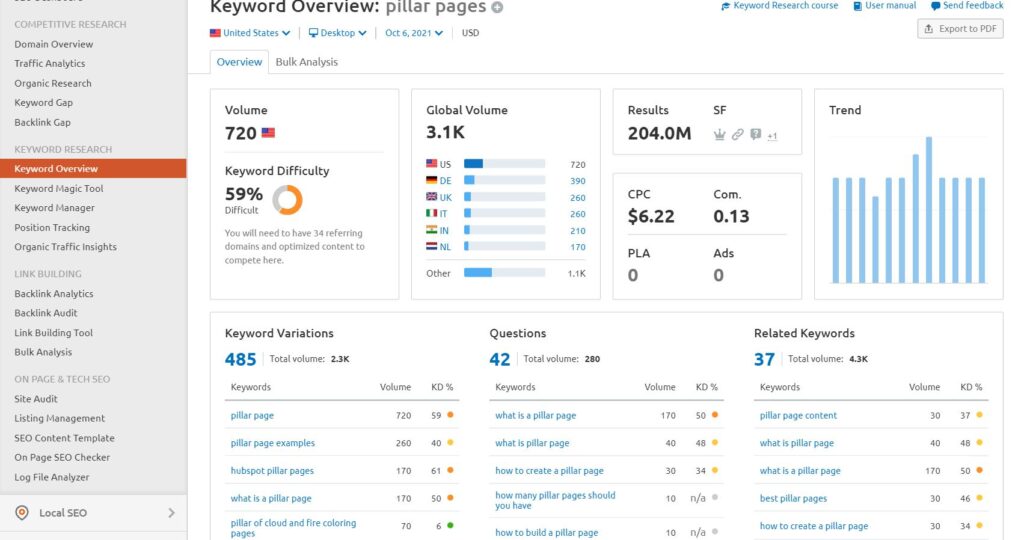Open Link Building Tool

[x=54, y=332]
